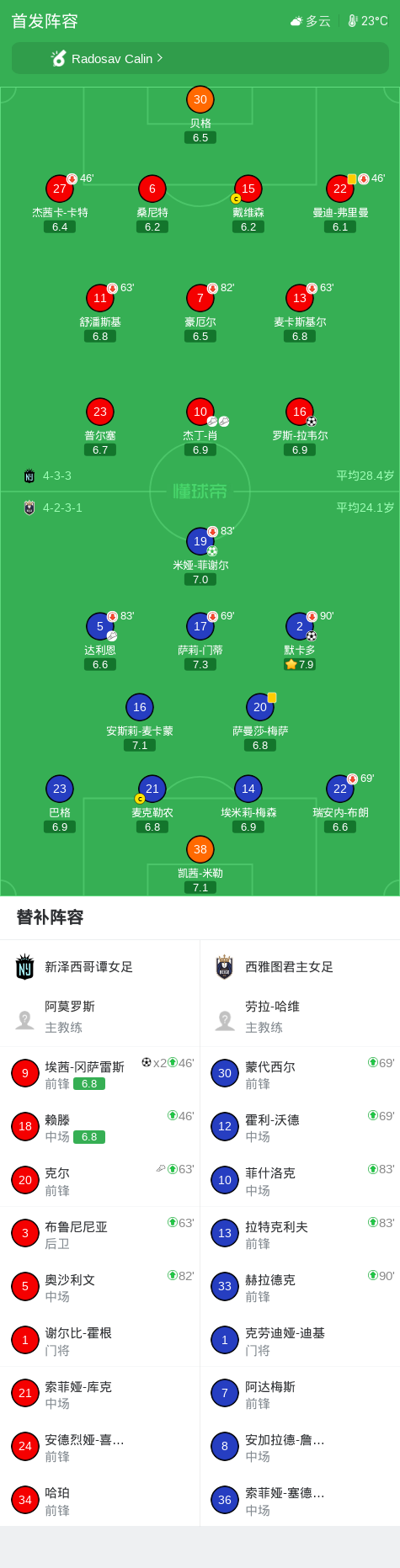Screen dimensions: 400x1568
Task: Tap the thermometer temperature icon
Action: coord(353,21)
